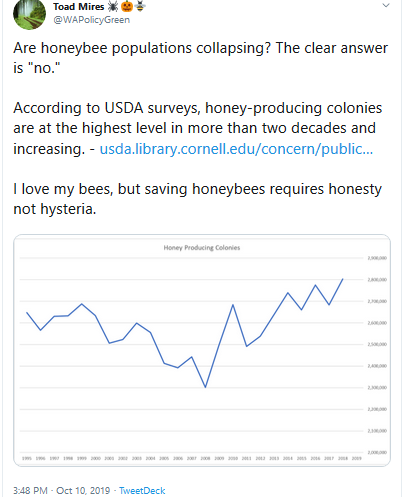This screenshot has height=497, width=409.
Task: Click the tweet timestamp 3:48 PM
Action: tap(30, 491)
